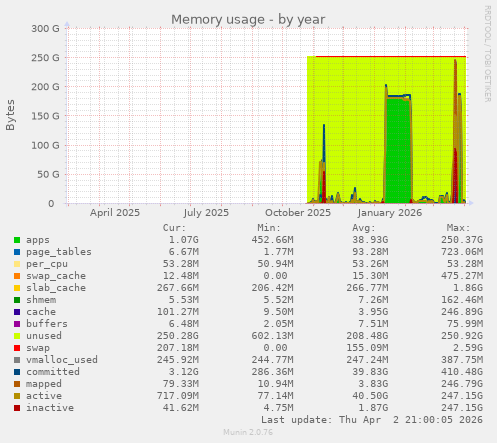Viewport: 497px width, 443px height.
Task: Click the red swap total line on graph
Action: point(391,57)
